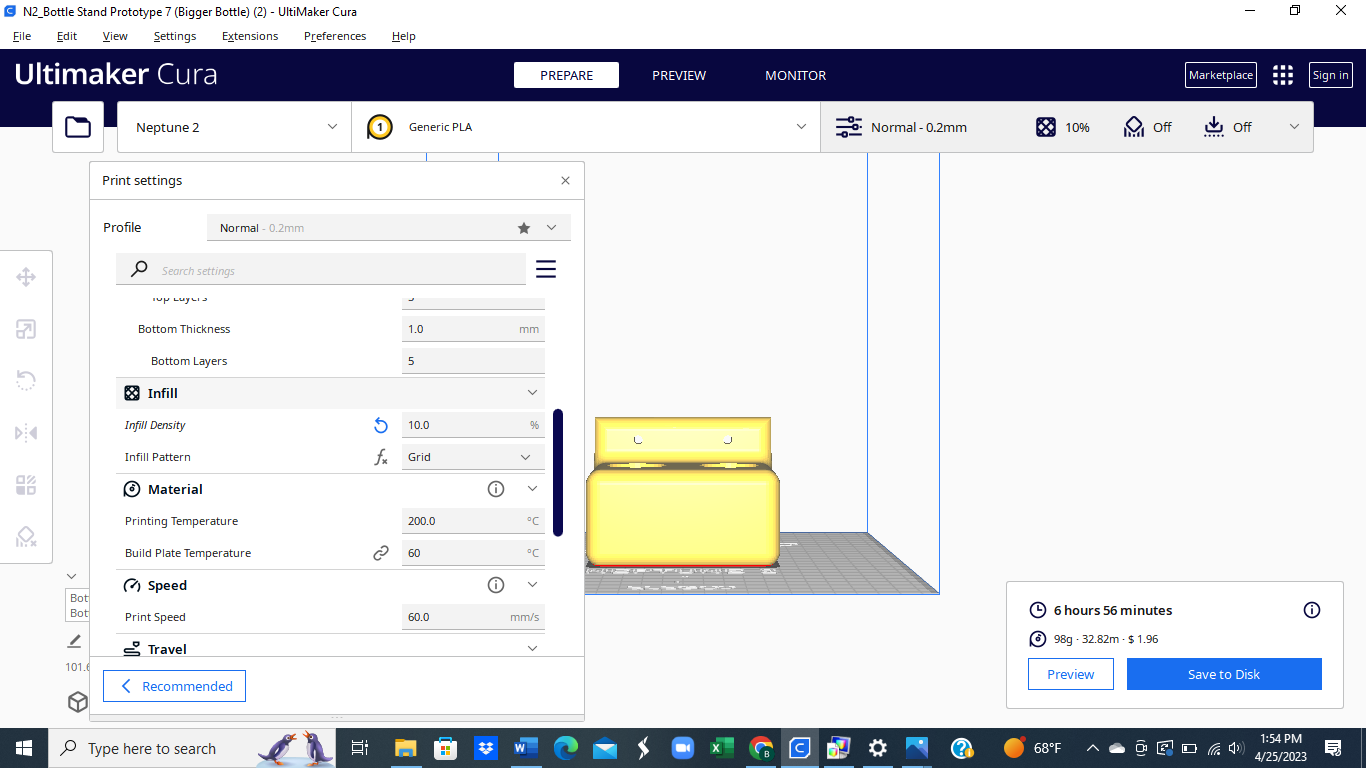The width and height of the screenshot is (1366, 768).
Task: Click the Print Speed input field
Action: (472, 617)
